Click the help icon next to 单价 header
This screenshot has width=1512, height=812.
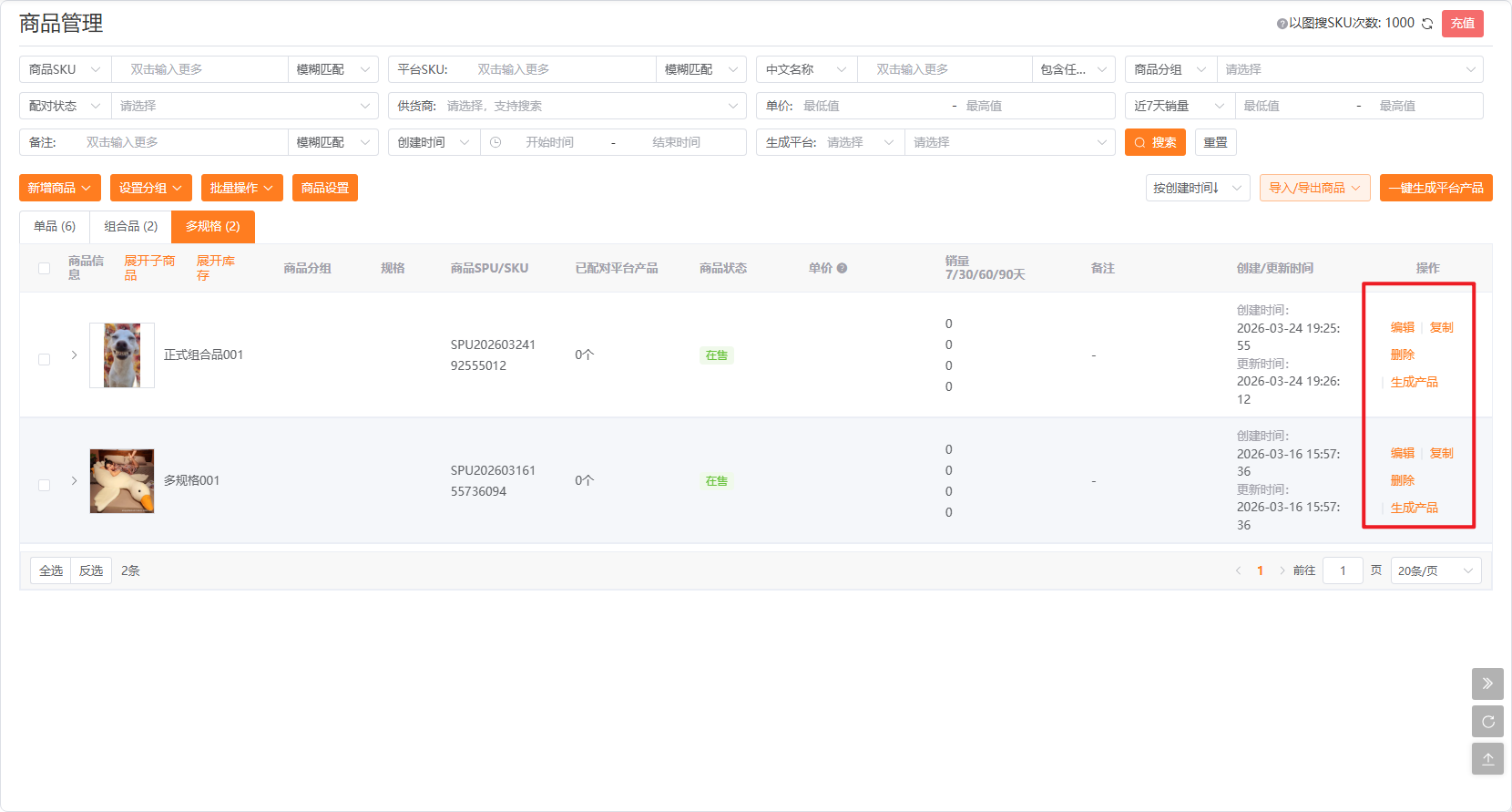pyautogui.click(x=842, y=268)
